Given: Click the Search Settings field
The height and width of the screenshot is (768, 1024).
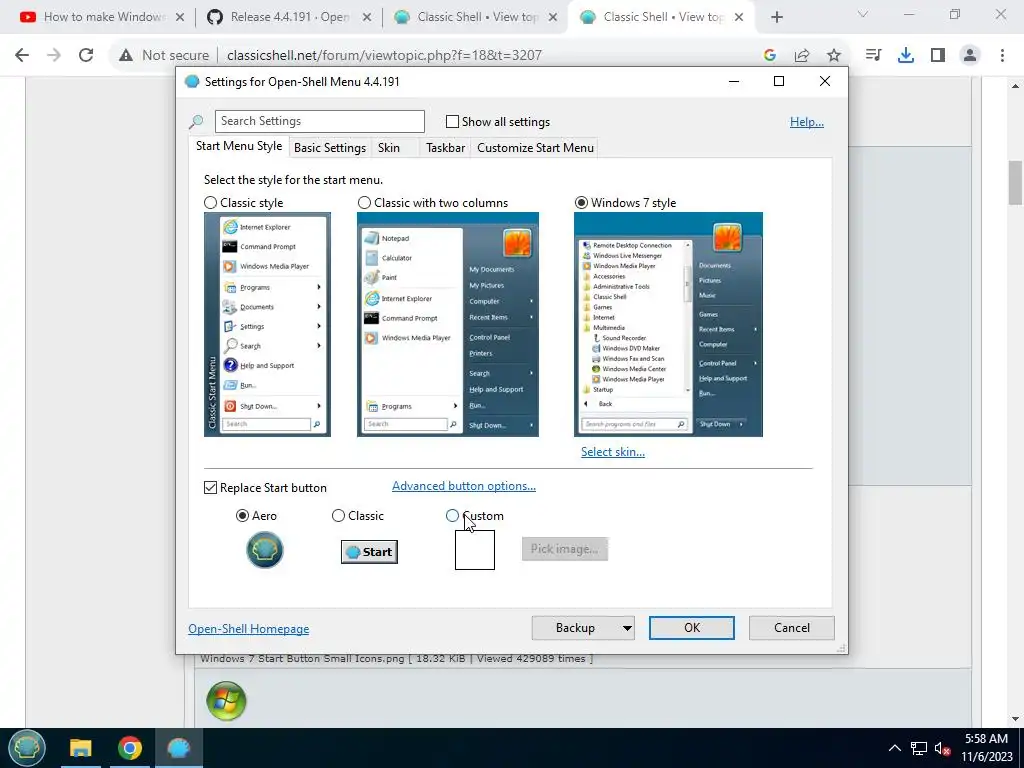Looking at the screenshot, I should [319, 121].
